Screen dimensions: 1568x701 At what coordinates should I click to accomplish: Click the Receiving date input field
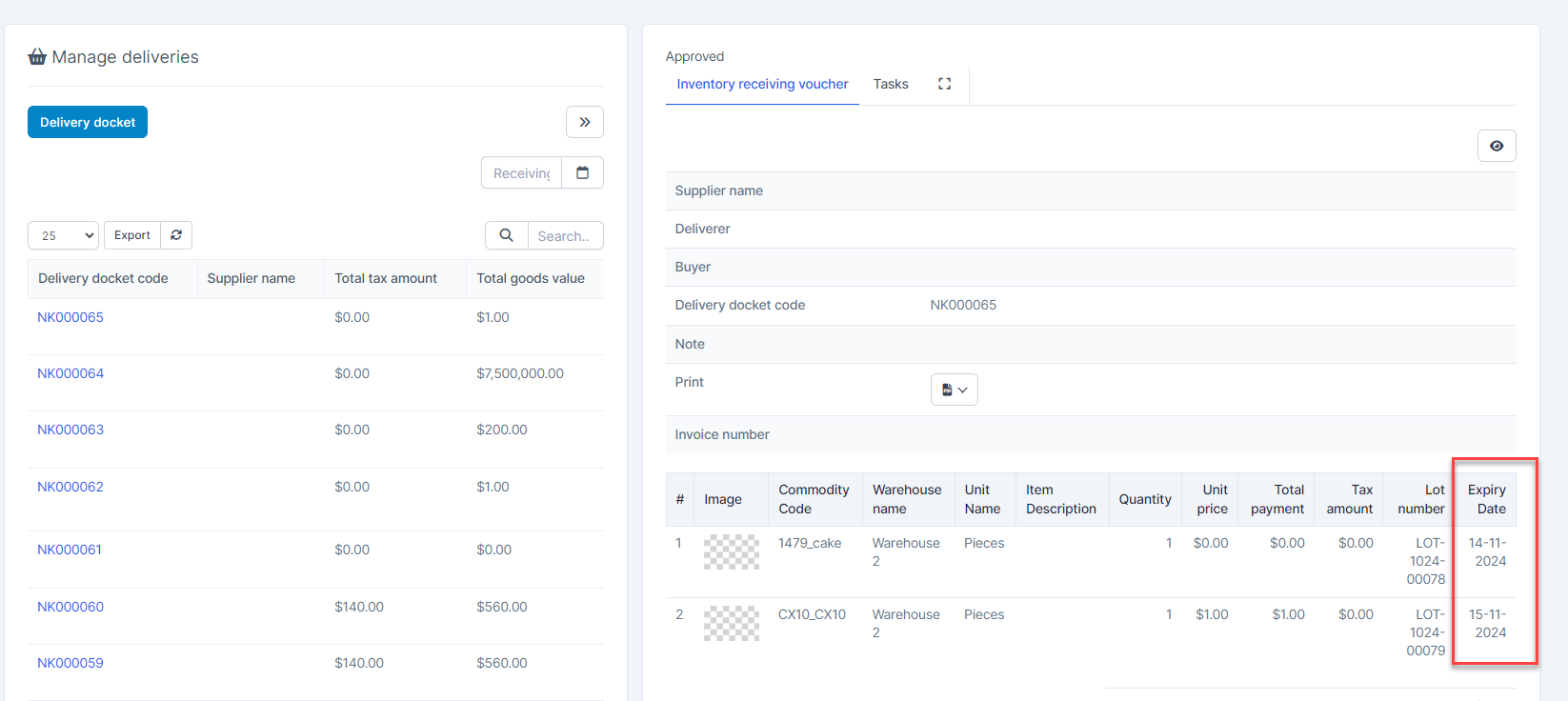tap(522, 172)
